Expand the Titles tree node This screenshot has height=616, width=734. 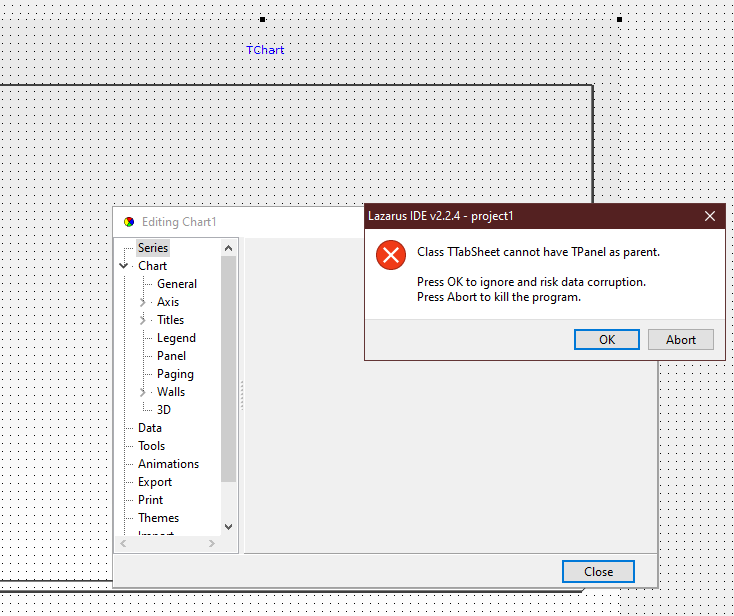coord(143,320)
